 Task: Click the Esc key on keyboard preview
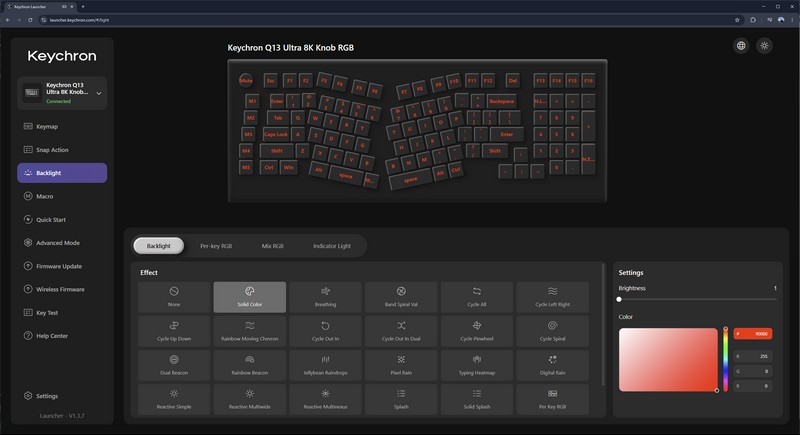271,80
